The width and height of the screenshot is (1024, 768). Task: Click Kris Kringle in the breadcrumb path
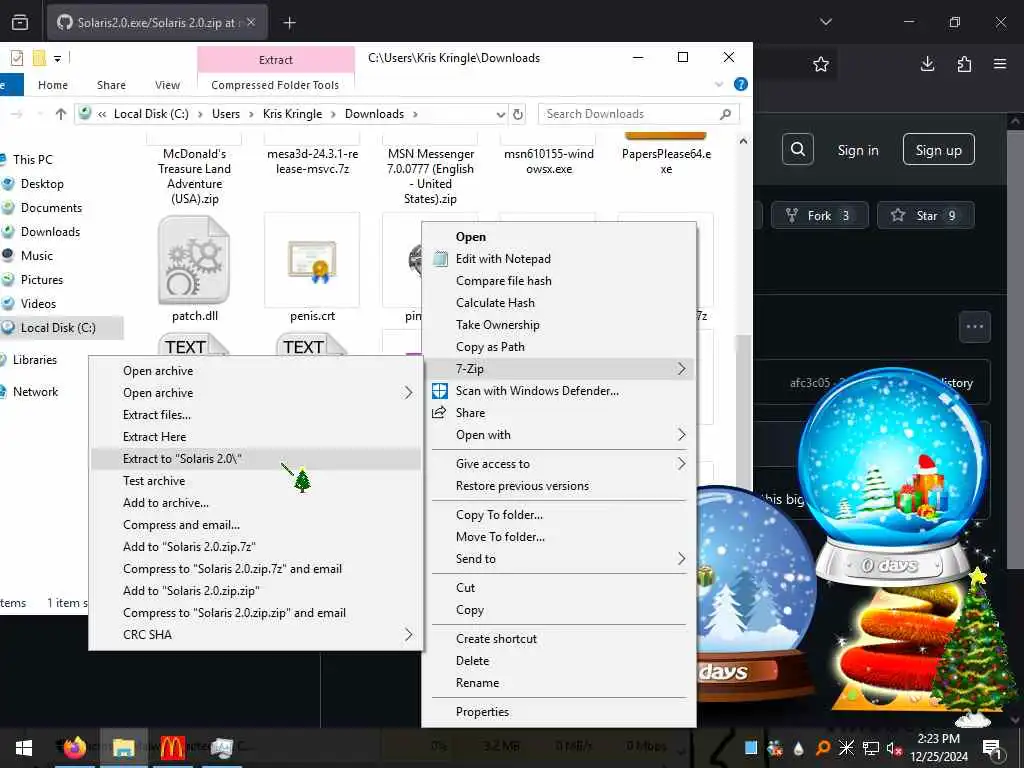click(293, 114)
